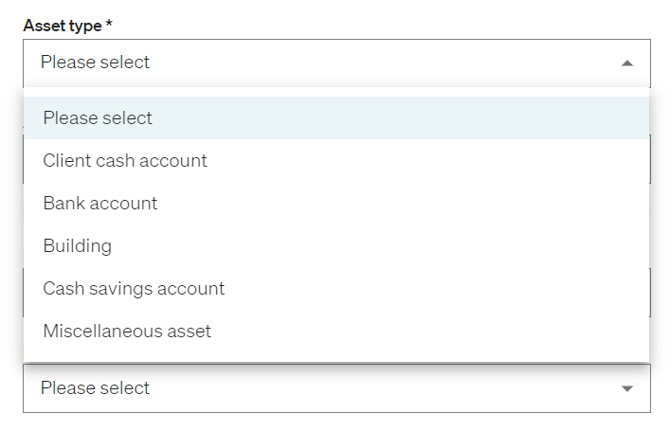Click the down arrow of the lower dropdown
Image resolution: width=670 pixels, height=431 pixels.
coord(627,388)
